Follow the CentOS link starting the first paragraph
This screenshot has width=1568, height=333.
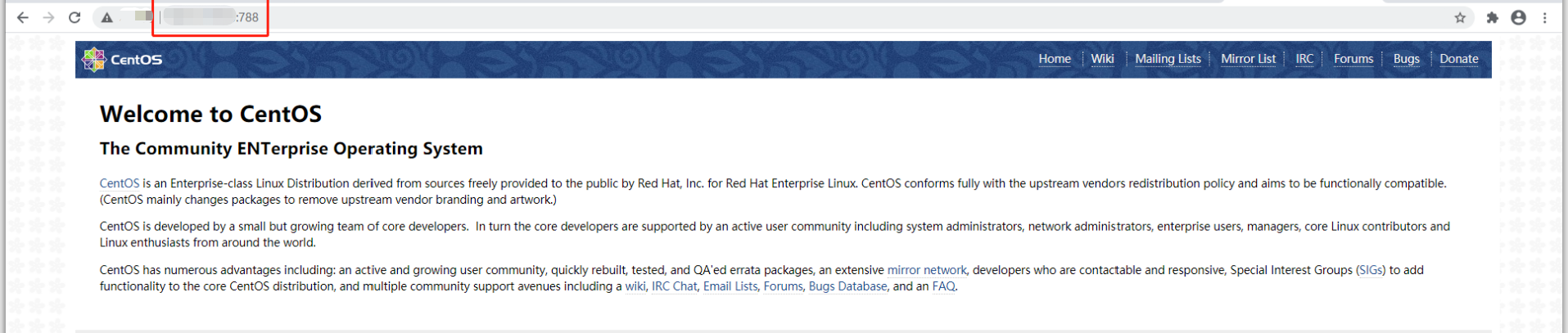click(x=120, y=183)
